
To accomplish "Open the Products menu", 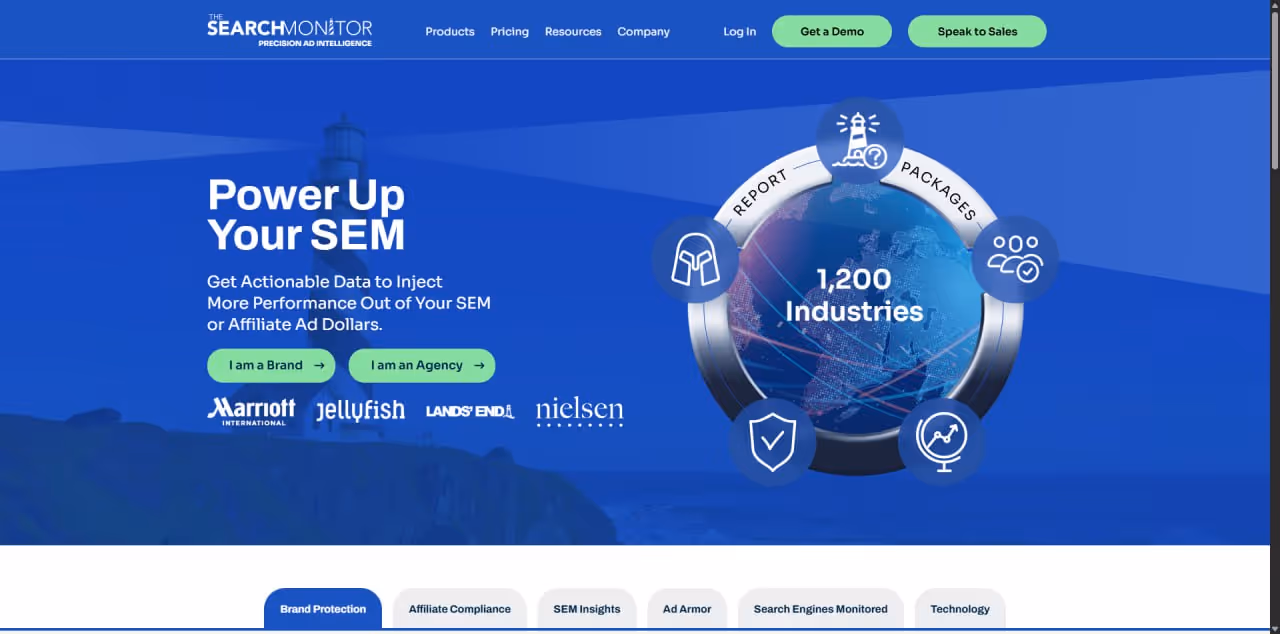I will coord(450,32).
